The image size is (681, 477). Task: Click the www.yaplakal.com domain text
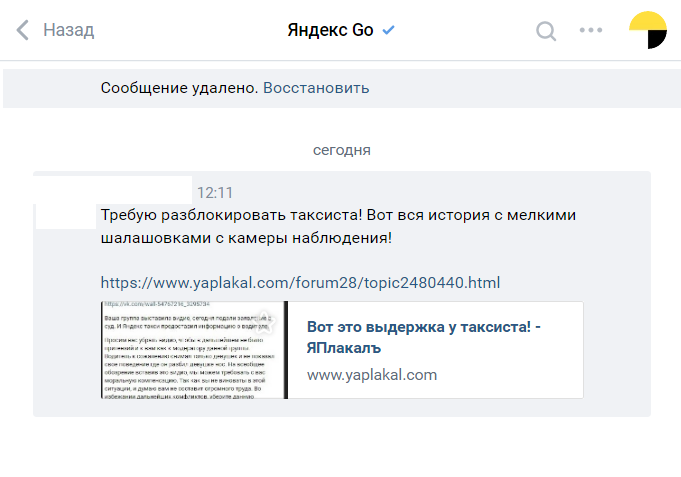tap(372, 374)
